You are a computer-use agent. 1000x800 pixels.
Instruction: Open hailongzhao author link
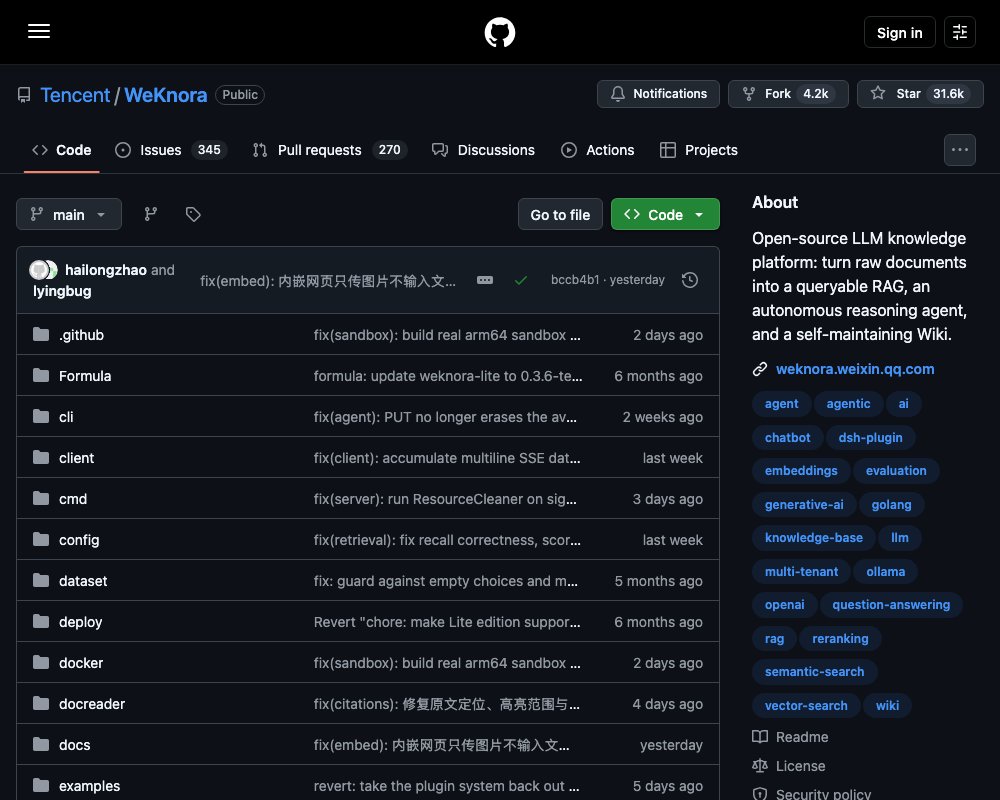(x=106, y=270)
